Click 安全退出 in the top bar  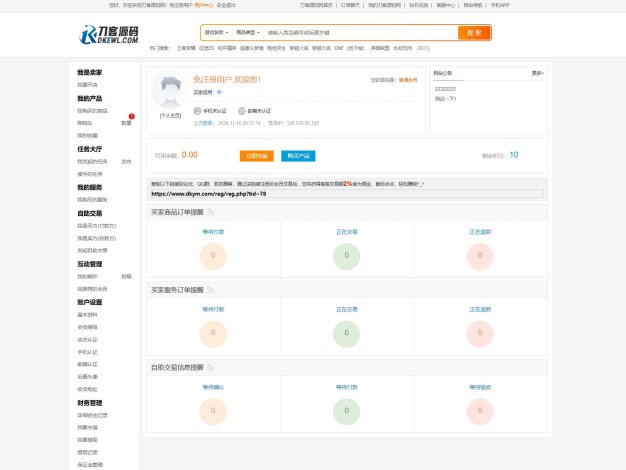226,5
